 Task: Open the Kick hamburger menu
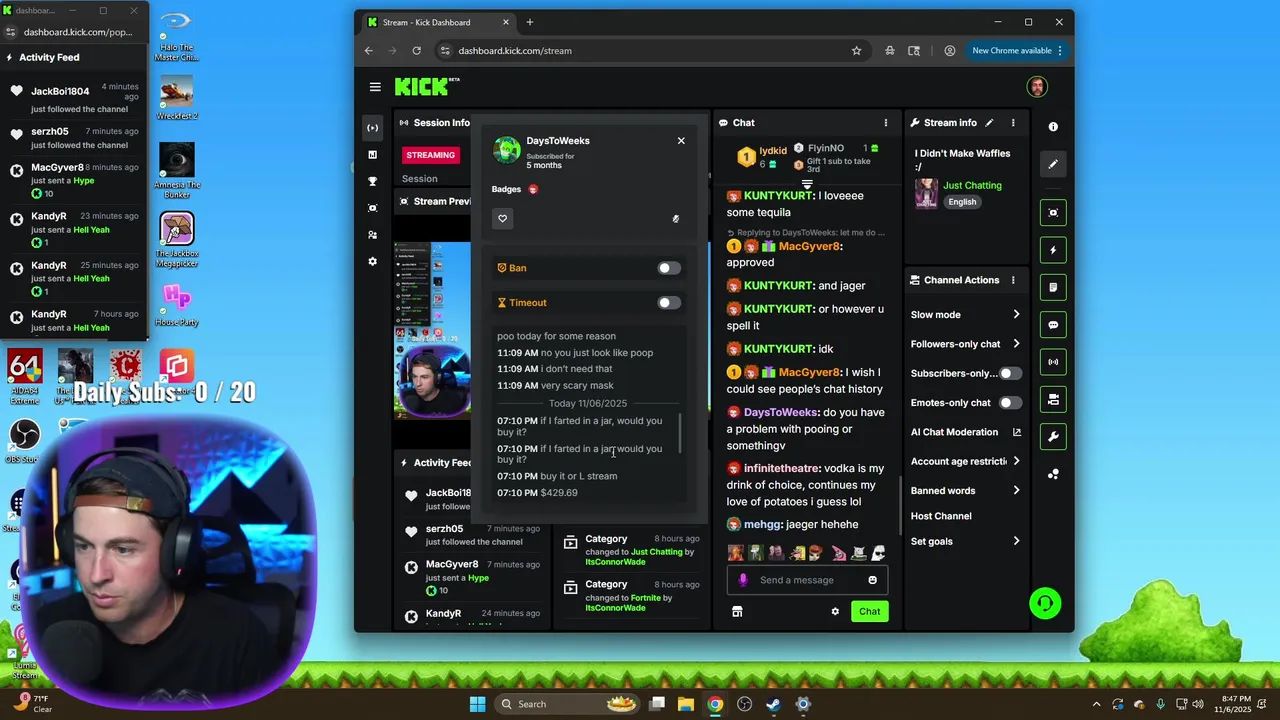(375, 87)
